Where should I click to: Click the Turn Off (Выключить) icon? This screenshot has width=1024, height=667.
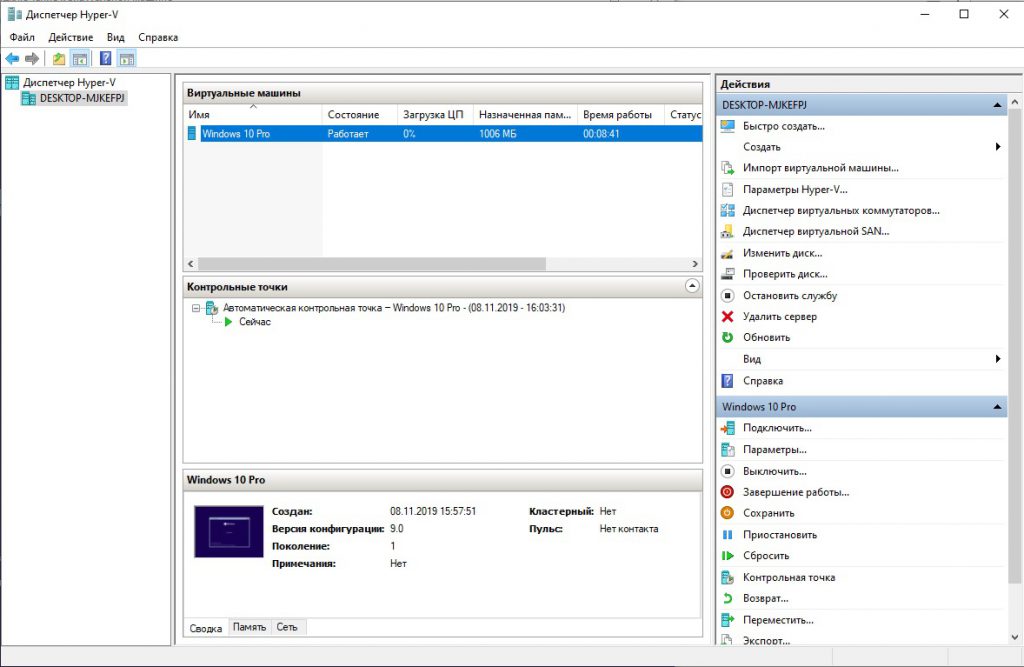pos(727,471)
